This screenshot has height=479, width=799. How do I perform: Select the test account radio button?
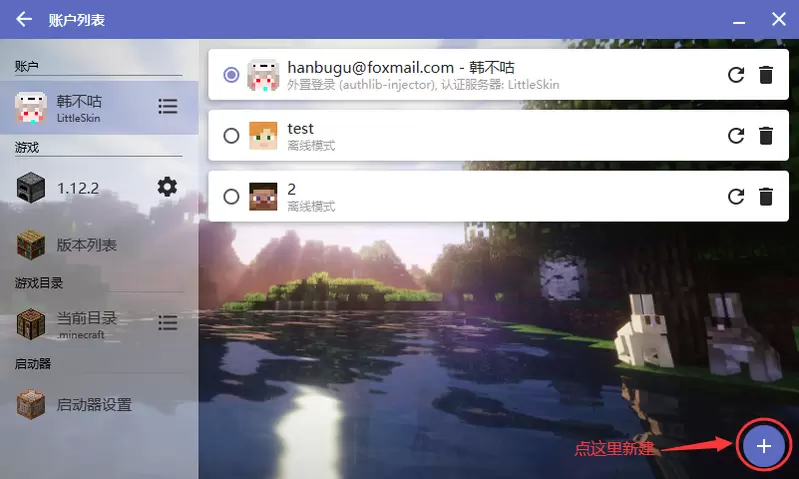[x=231, y=136]
